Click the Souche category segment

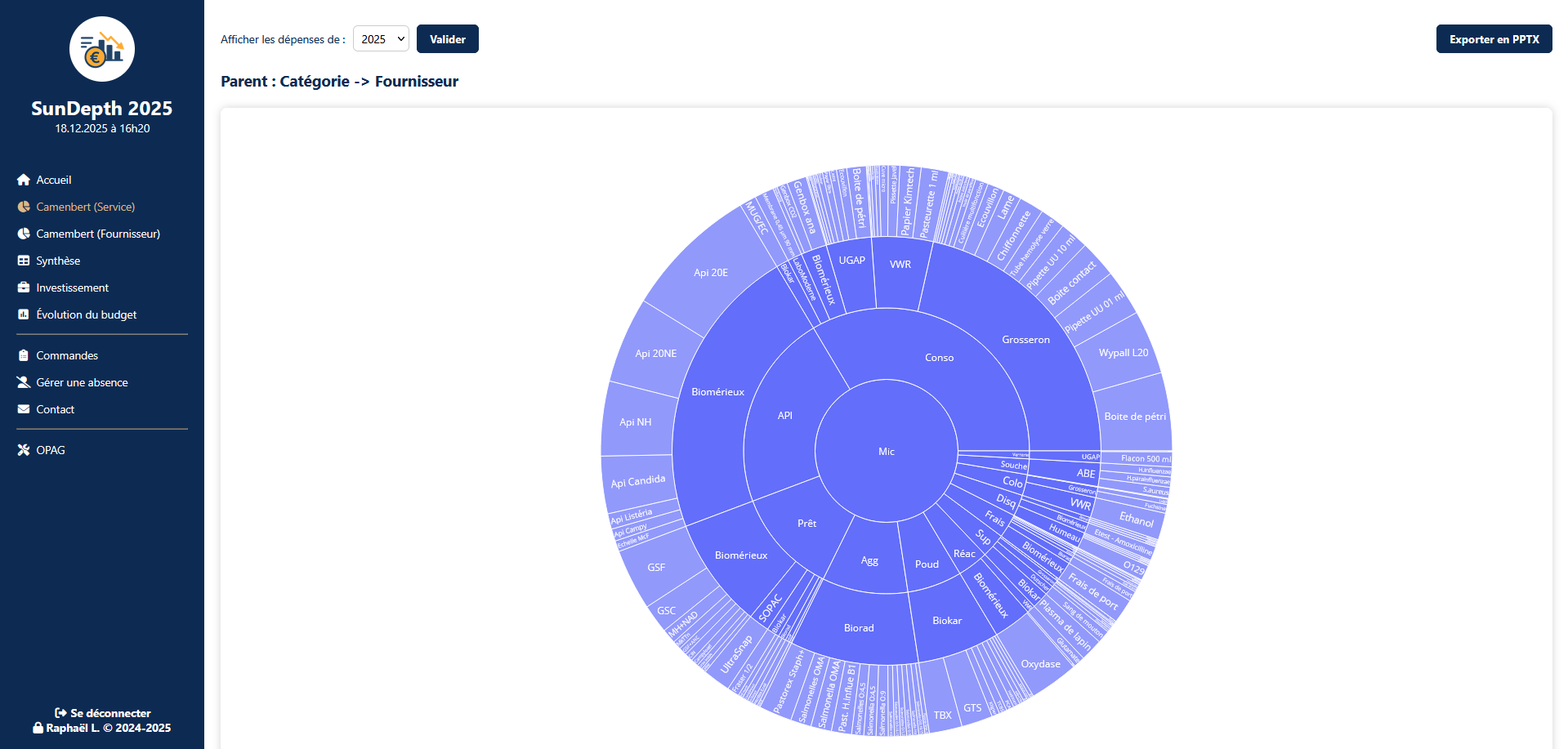pyautogui.click(x=1014, y=465)
